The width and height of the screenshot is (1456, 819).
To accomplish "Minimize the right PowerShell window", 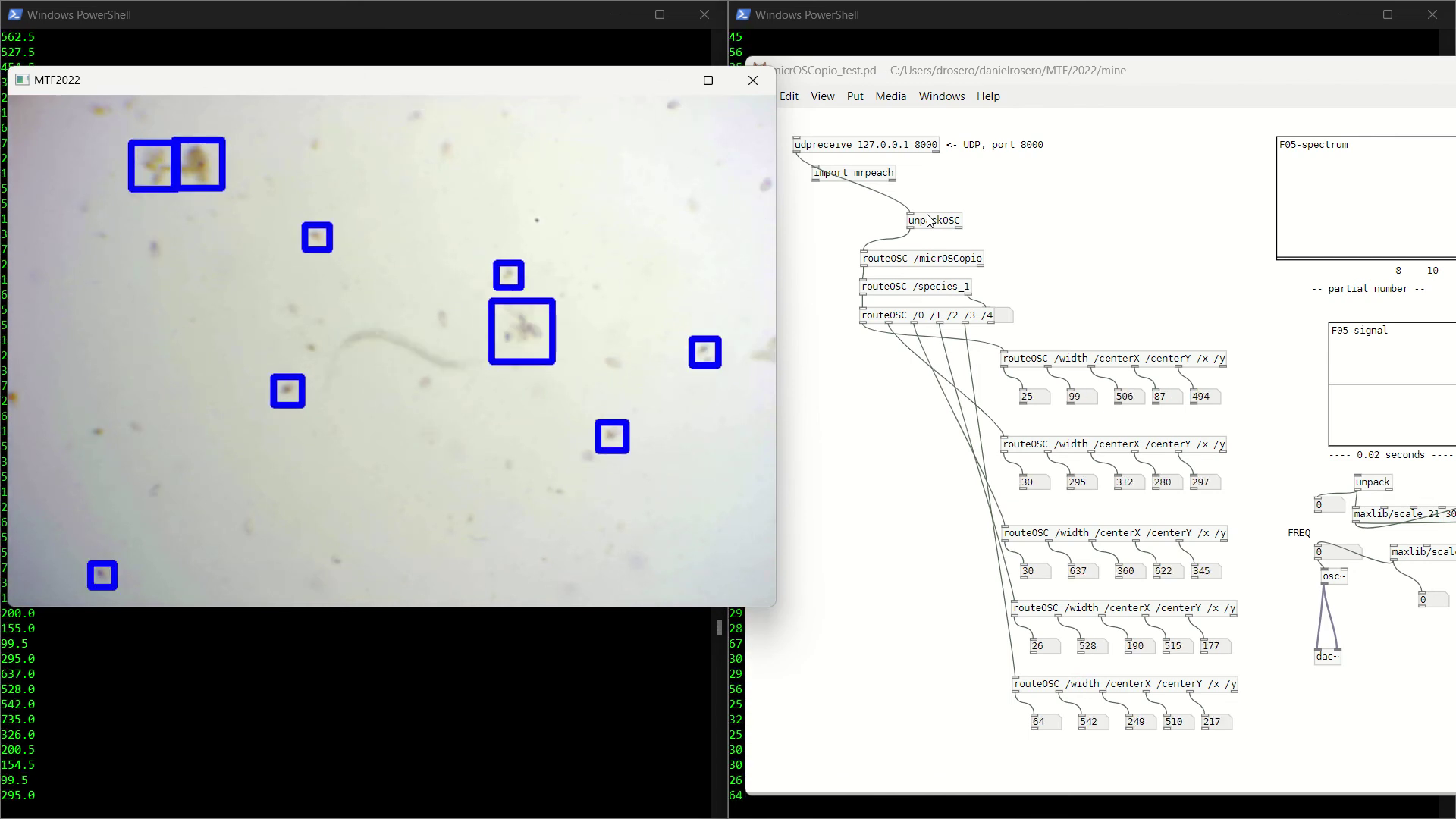I will pyautogui.click(x=1344, y=14).
